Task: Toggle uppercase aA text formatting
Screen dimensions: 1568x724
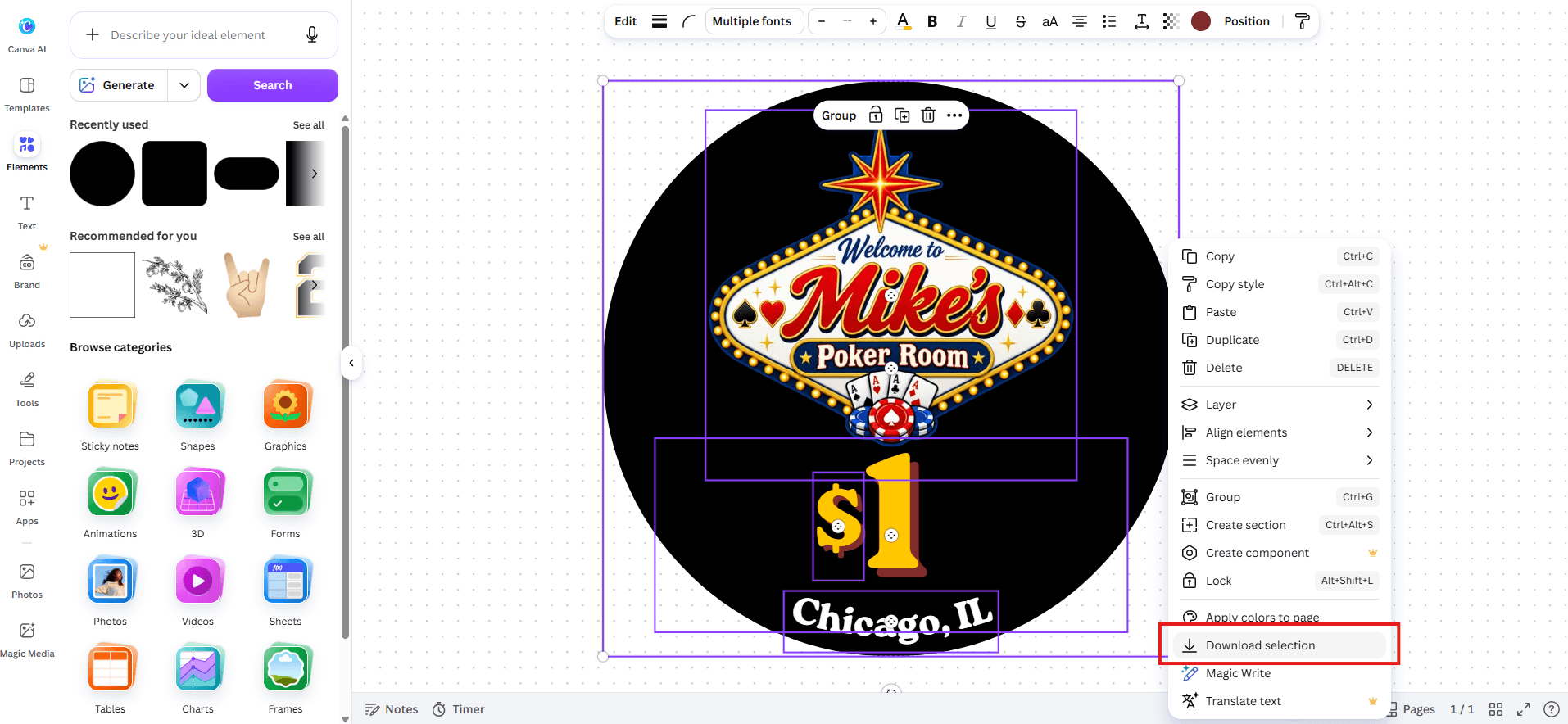Action: pyautogui.click(x=1050, y=21)
